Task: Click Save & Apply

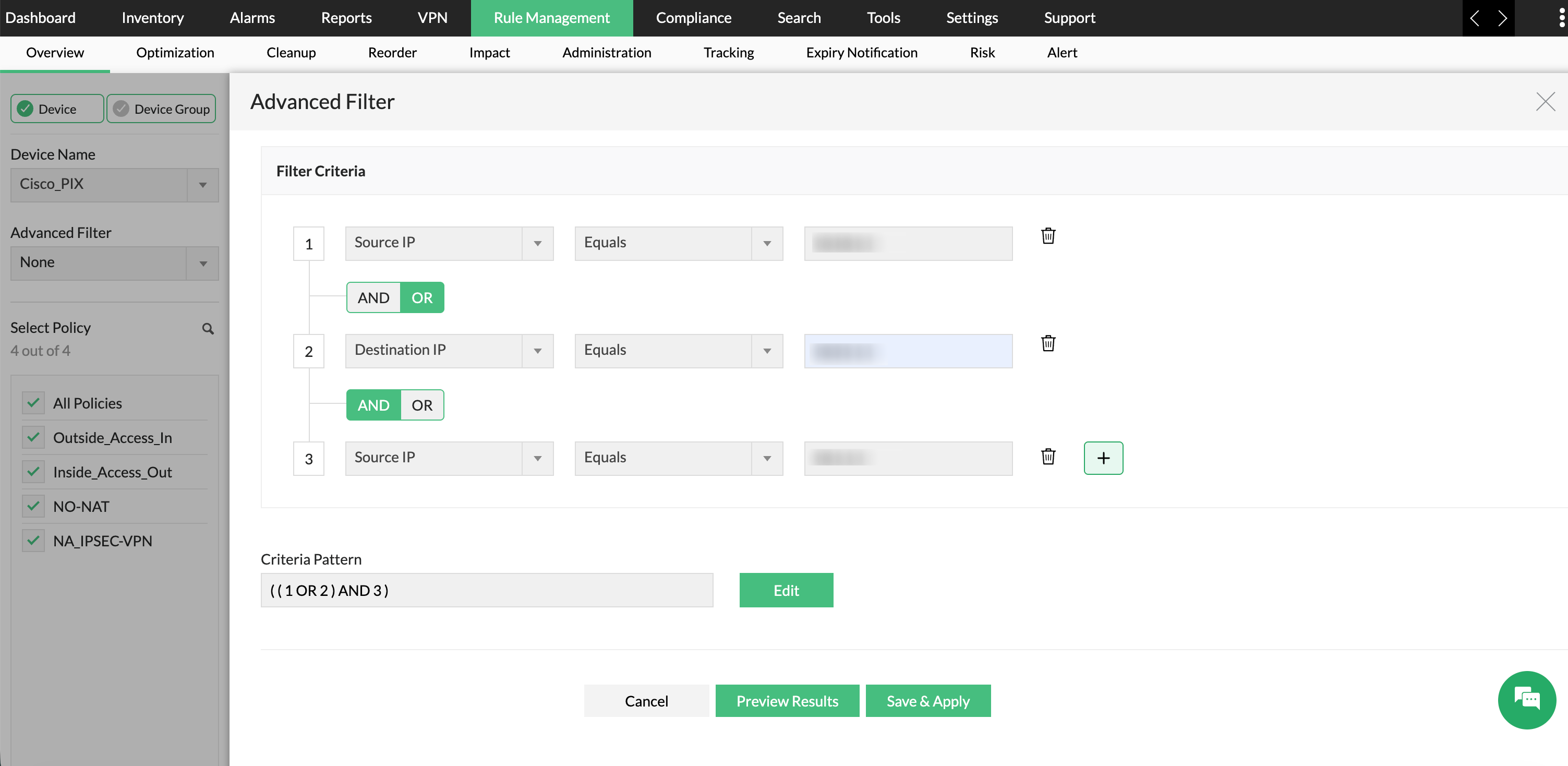Action: tap(927, 701)
